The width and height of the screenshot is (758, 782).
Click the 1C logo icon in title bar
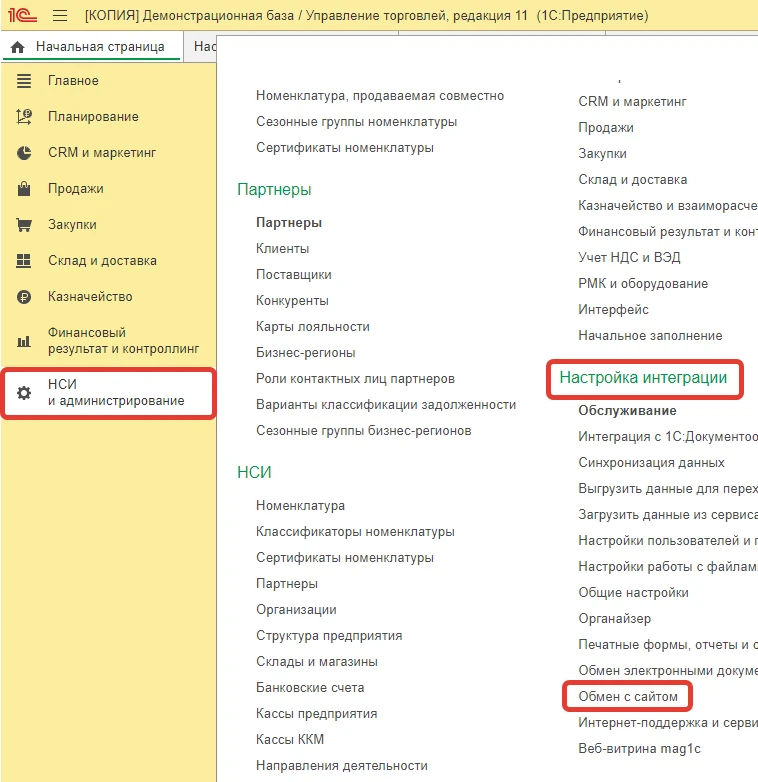point(24,16)
